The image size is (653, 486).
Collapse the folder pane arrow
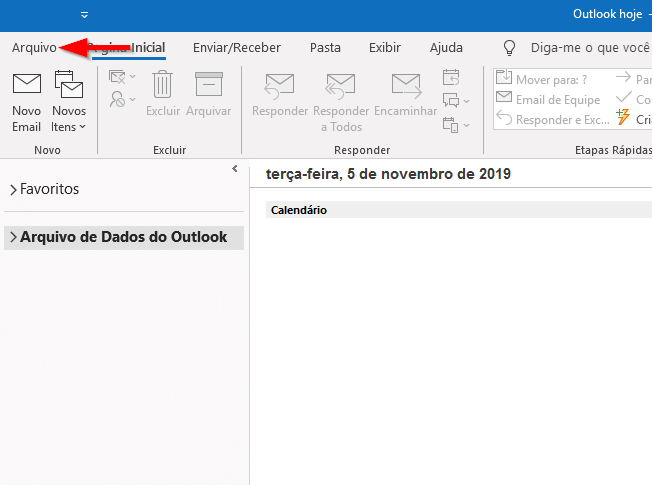click(x=235, y=168)
